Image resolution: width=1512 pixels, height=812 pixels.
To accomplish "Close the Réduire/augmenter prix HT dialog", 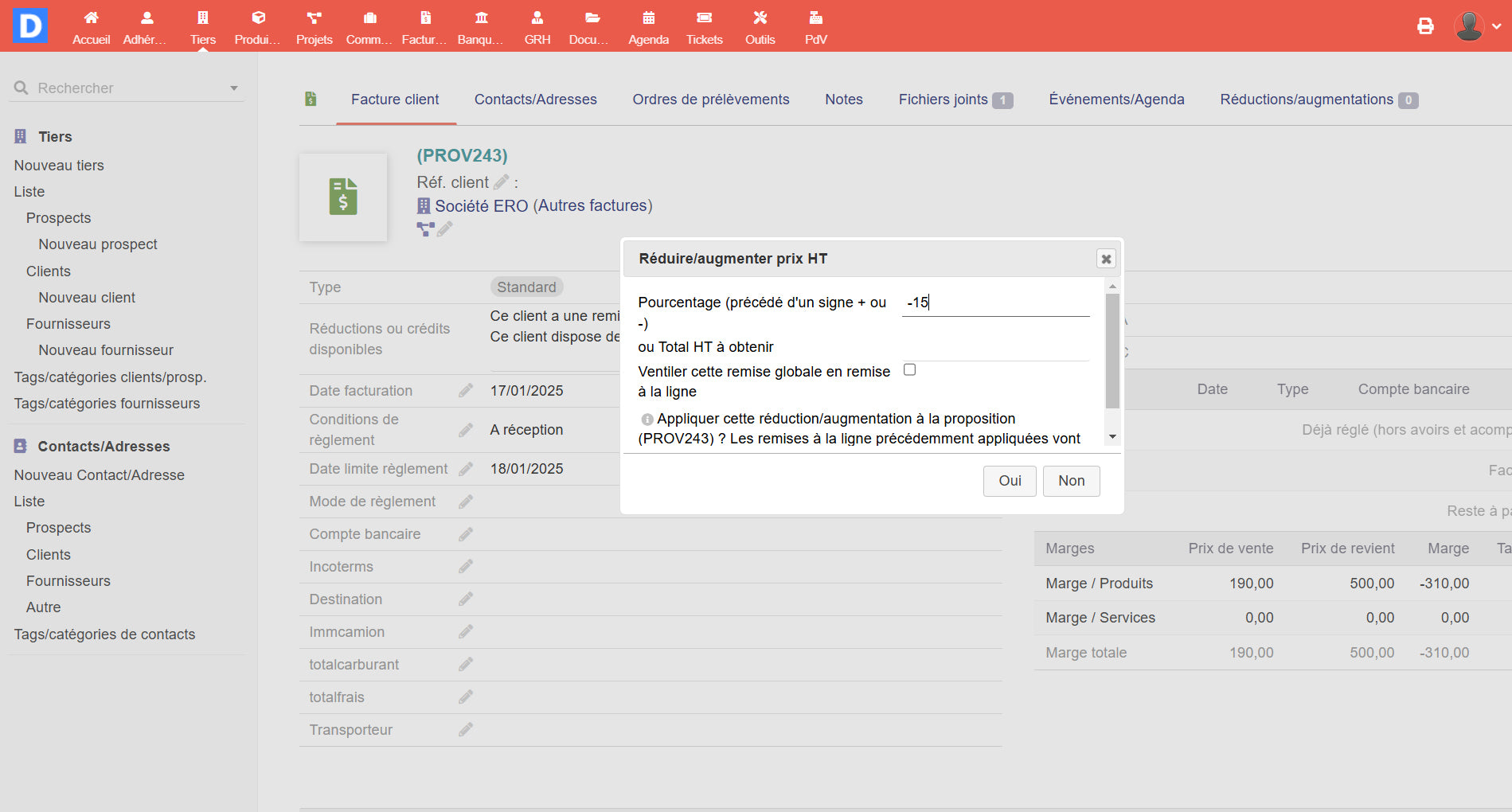I will tap(1106, 259).
